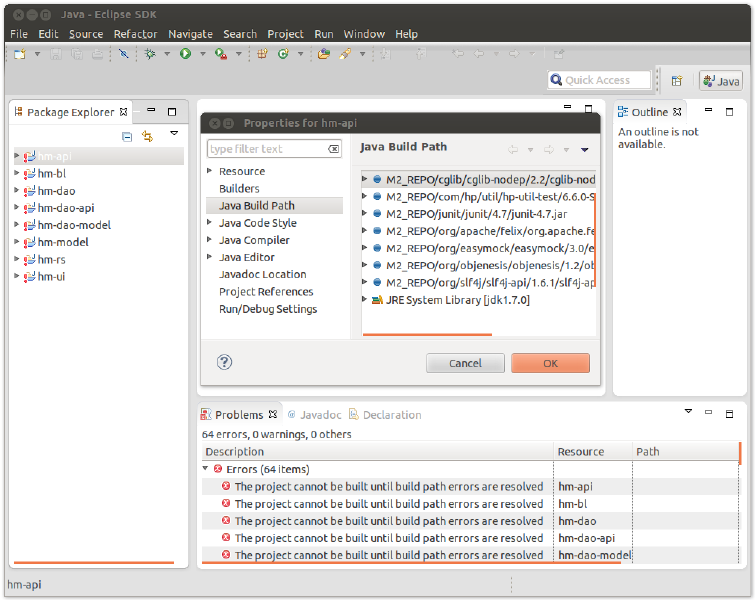Collapse the Errors (64 items) group
Screen dimensions: 756x600
pos(206,469)
